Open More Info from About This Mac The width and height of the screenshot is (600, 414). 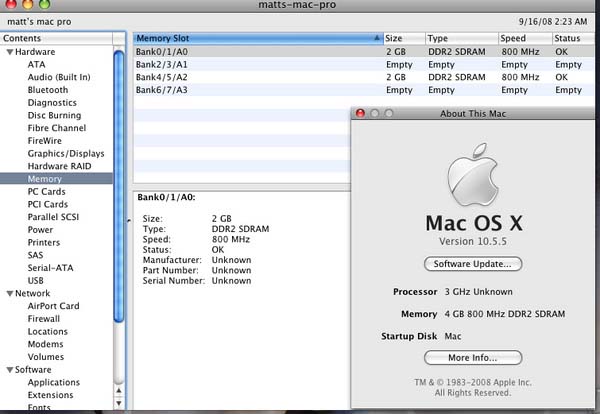pos(473,357)
